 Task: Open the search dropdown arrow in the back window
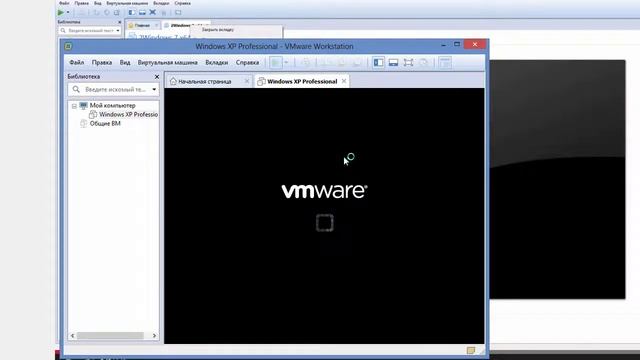tap(118, 31)
